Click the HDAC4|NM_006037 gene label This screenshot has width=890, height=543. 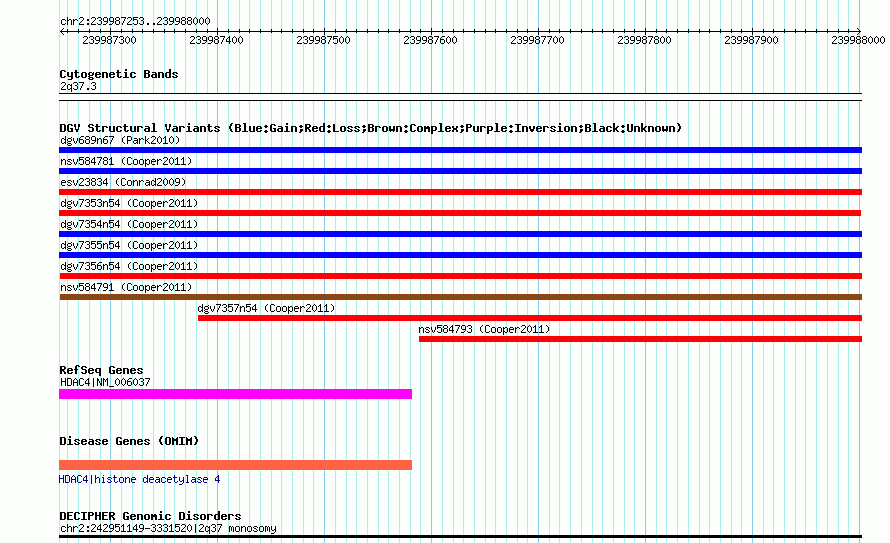point(105,382)
